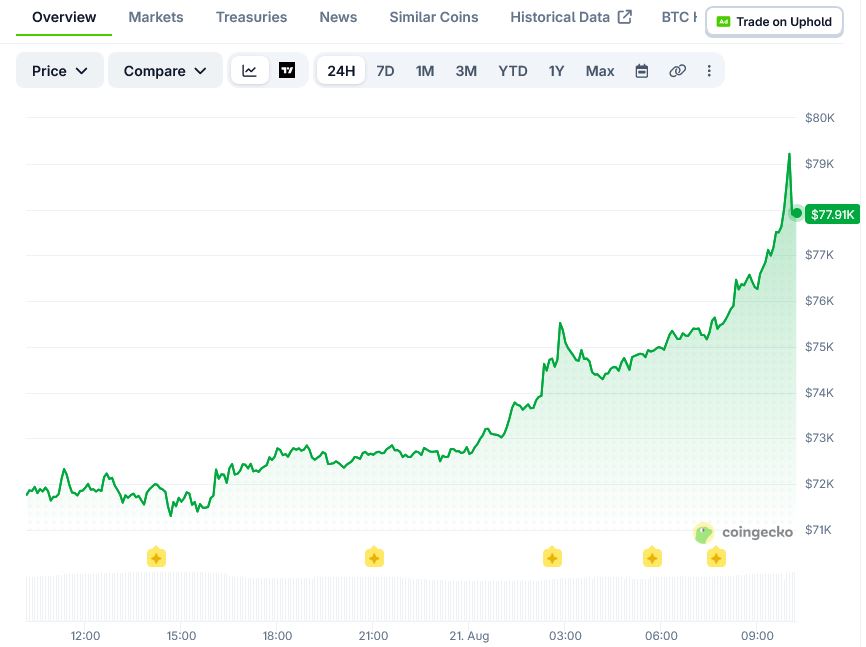Click the 21. Aug date axis label

click(469, 636)
